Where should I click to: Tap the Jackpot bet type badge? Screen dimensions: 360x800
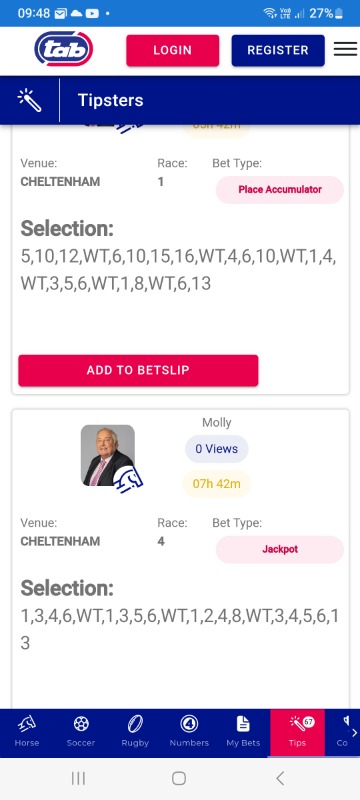pyautogui.click(x=280, y=549)
